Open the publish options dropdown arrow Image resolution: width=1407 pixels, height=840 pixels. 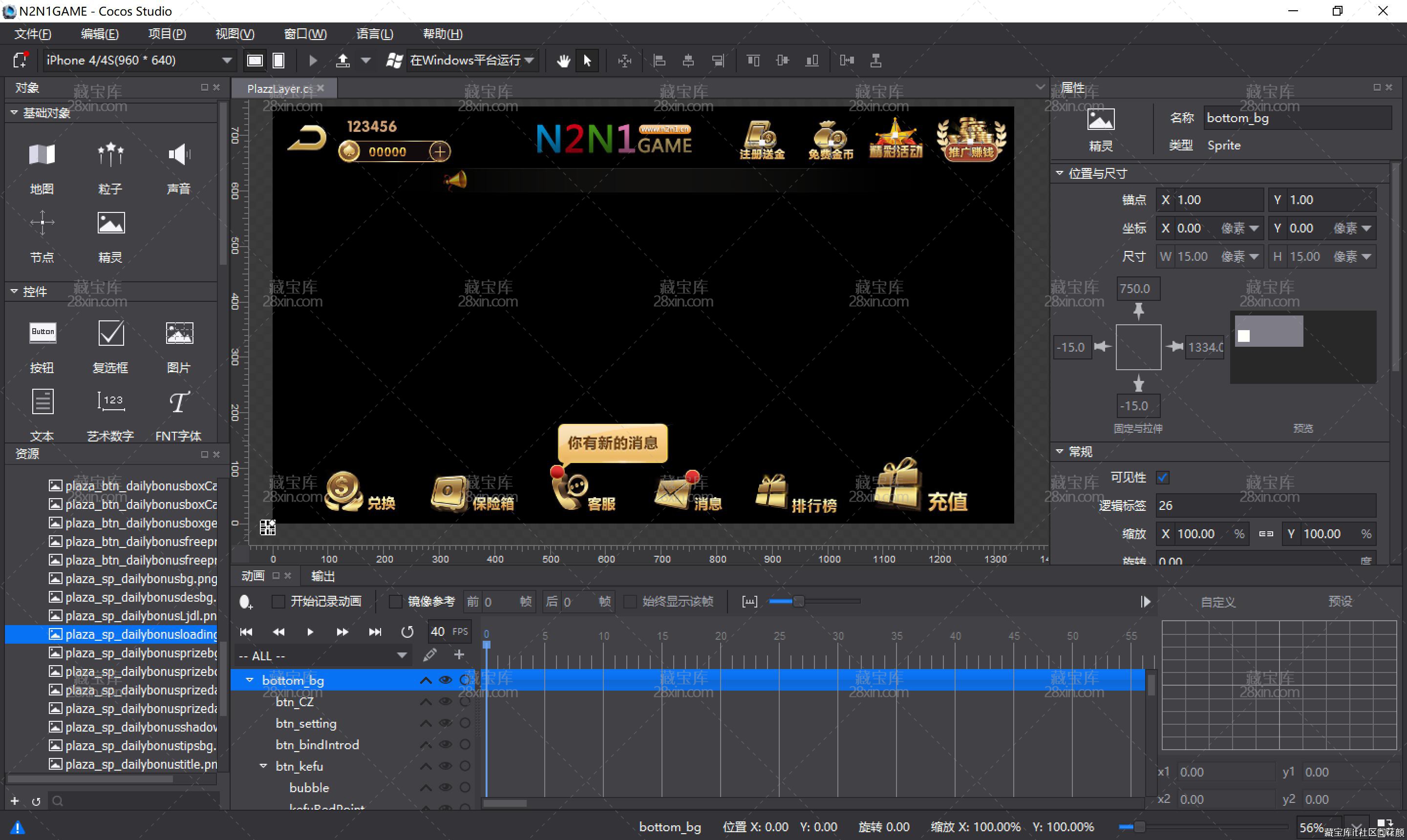click(x=366, y=61)
